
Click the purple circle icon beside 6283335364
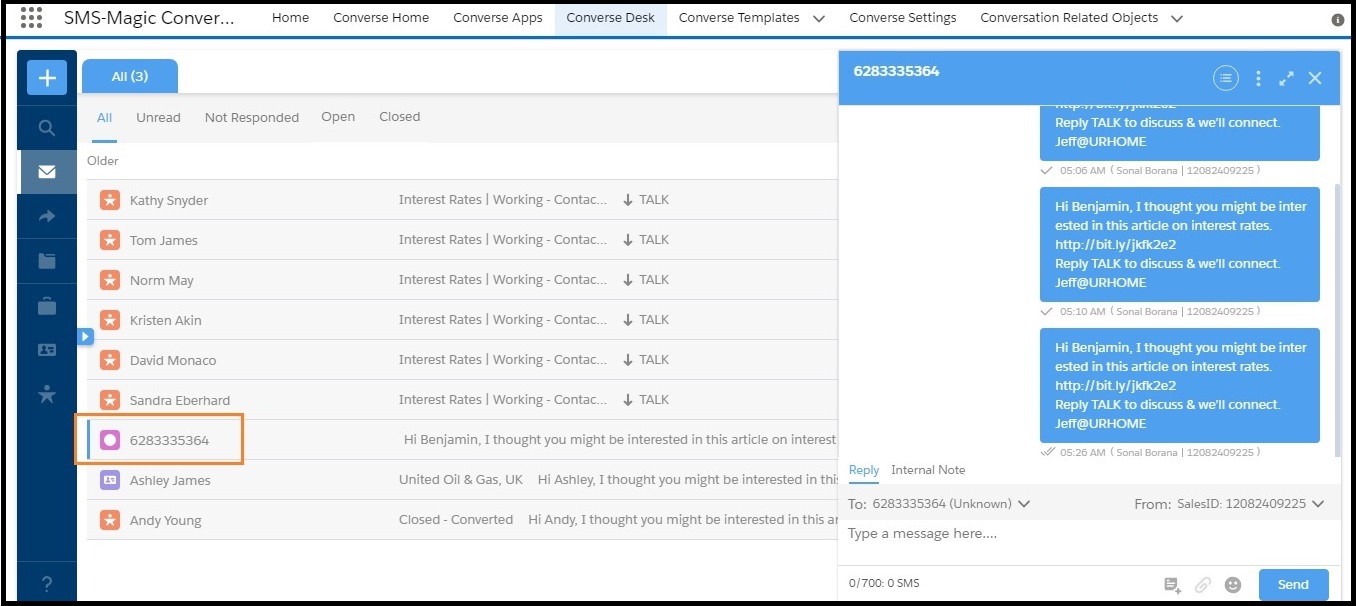[110, 440]
